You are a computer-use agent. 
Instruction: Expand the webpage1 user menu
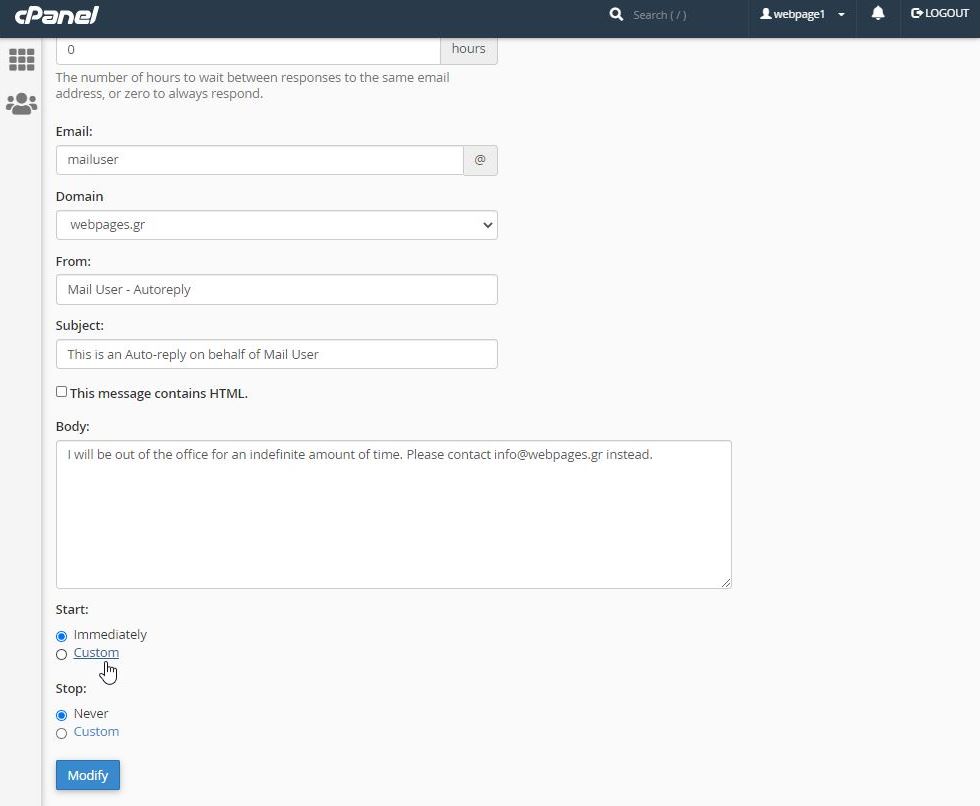(x=802, y=15)
